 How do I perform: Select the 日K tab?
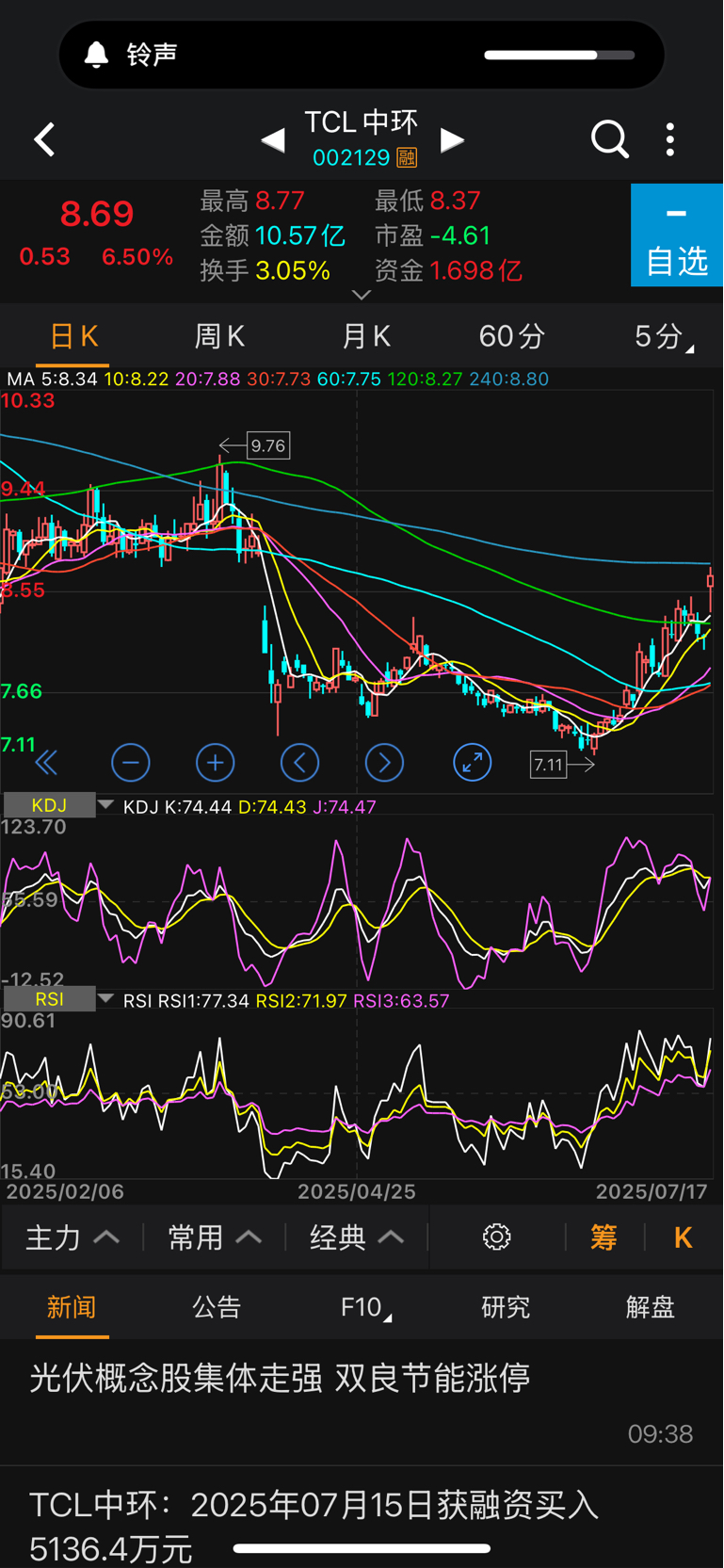(x=72, y=336)
